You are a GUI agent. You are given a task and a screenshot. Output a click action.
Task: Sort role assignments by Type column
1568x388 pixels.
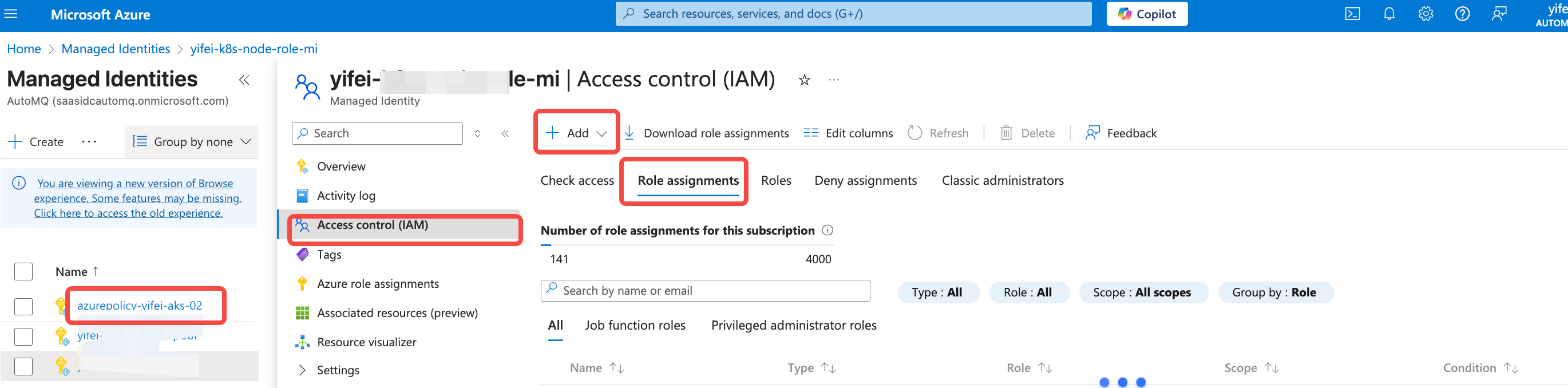tap(811, 368)
